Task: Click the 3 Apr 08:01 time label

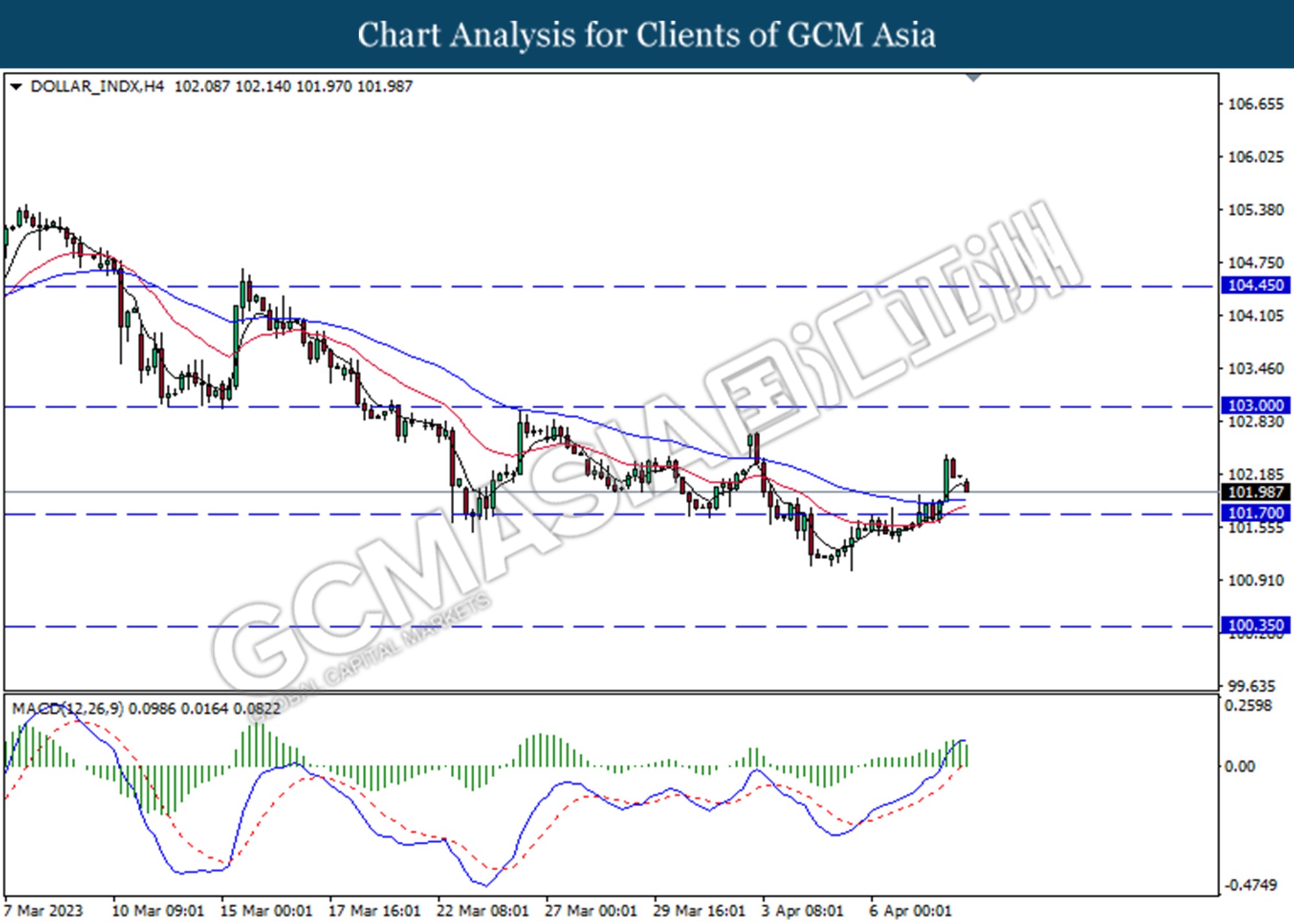Action: click(802, 911)
